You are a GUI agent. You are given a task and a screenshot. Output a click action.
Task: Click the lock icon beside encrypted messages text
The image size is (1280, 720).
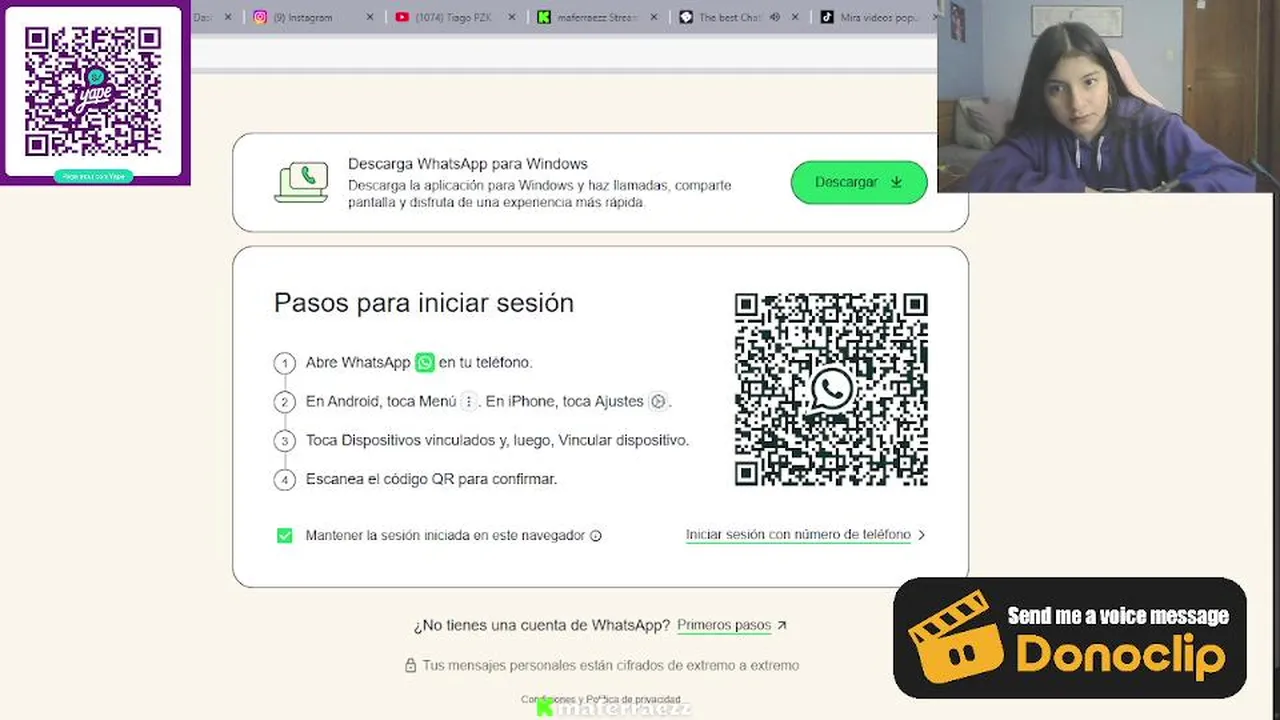[x=410, y=665]
